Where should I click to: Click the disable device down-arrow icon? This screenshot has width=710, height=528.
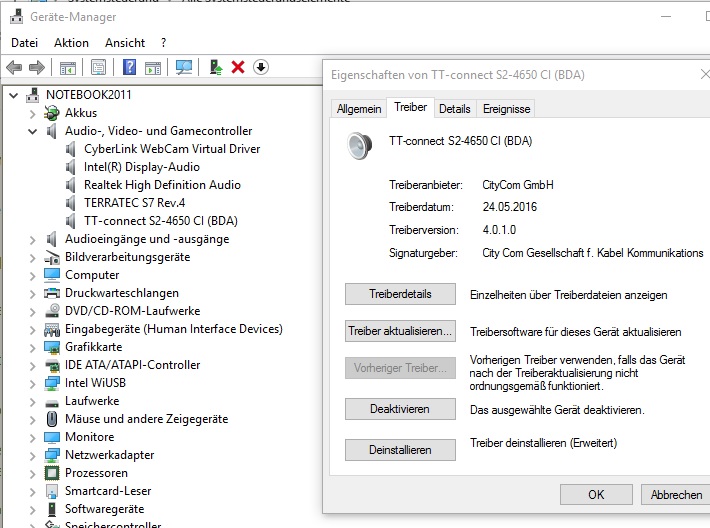tap(261, 67)
